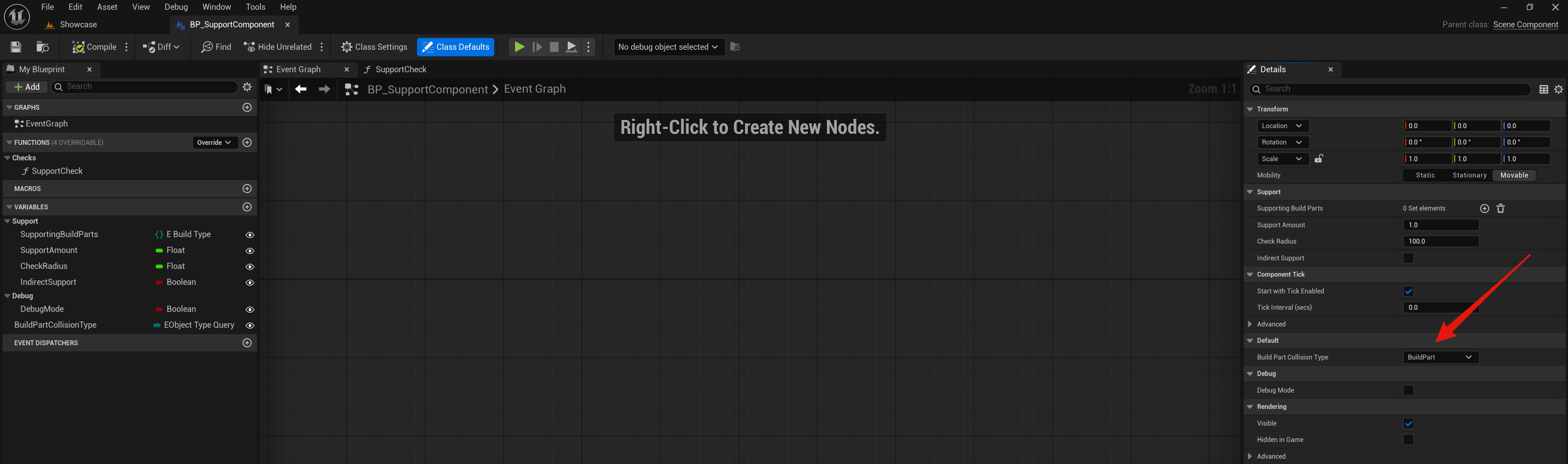This screenshot has width=1568, height=464.
Task: Click the green Play button
Action: [519, 47]
